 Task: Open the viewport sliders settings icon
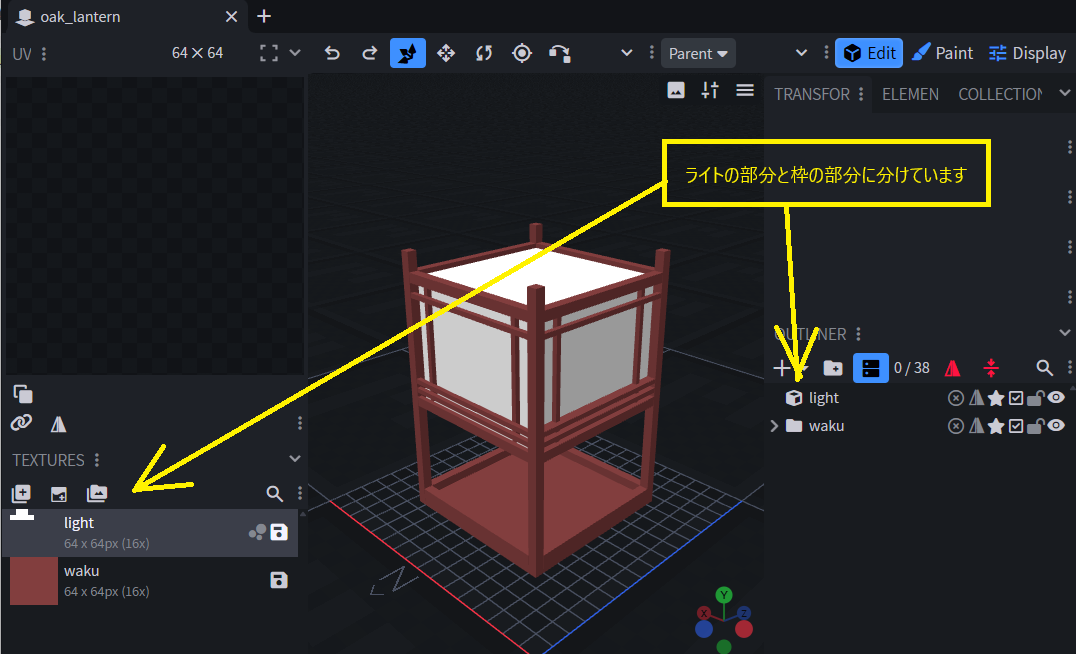pyautogui.click(x=710, y=90)
